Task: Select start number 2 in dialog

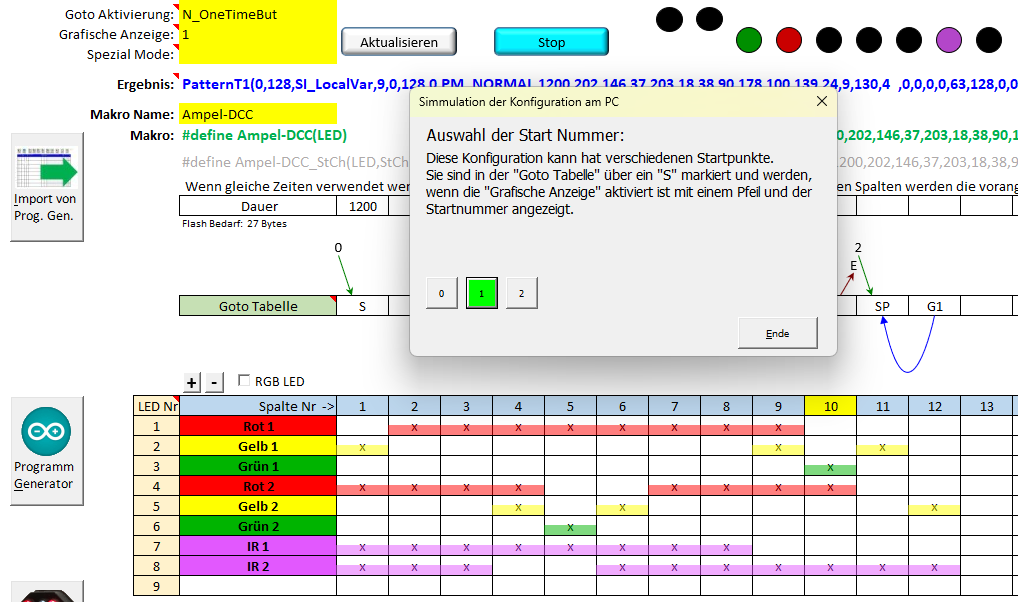Action: coord(521,293)
